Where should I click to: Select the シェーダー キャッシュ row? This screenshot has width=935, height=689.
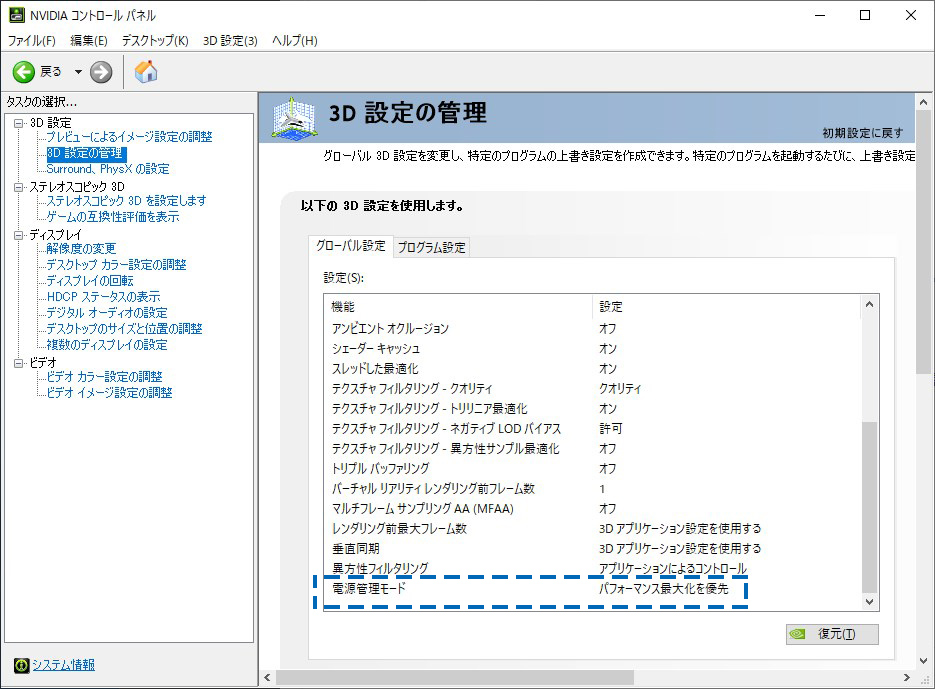(593, 348)
